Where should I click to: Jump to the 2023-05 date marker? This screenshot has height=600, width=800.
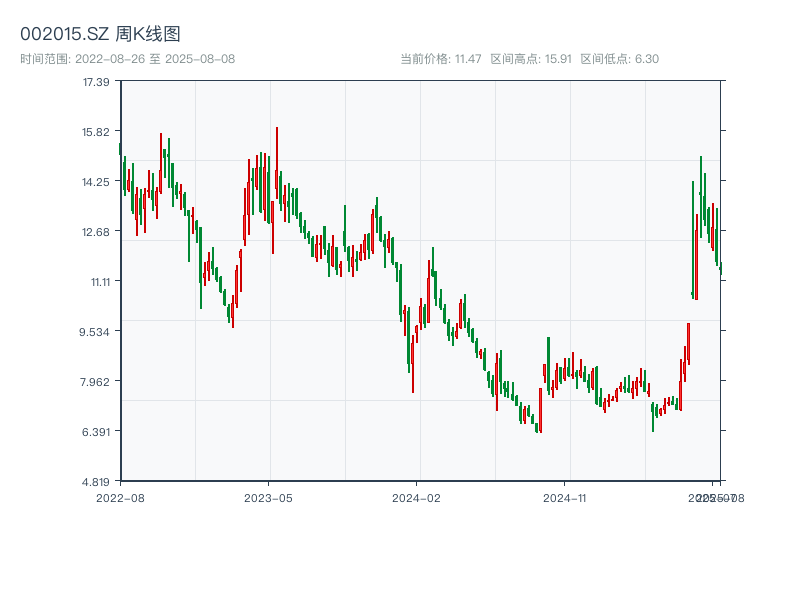tap(268, 497)
